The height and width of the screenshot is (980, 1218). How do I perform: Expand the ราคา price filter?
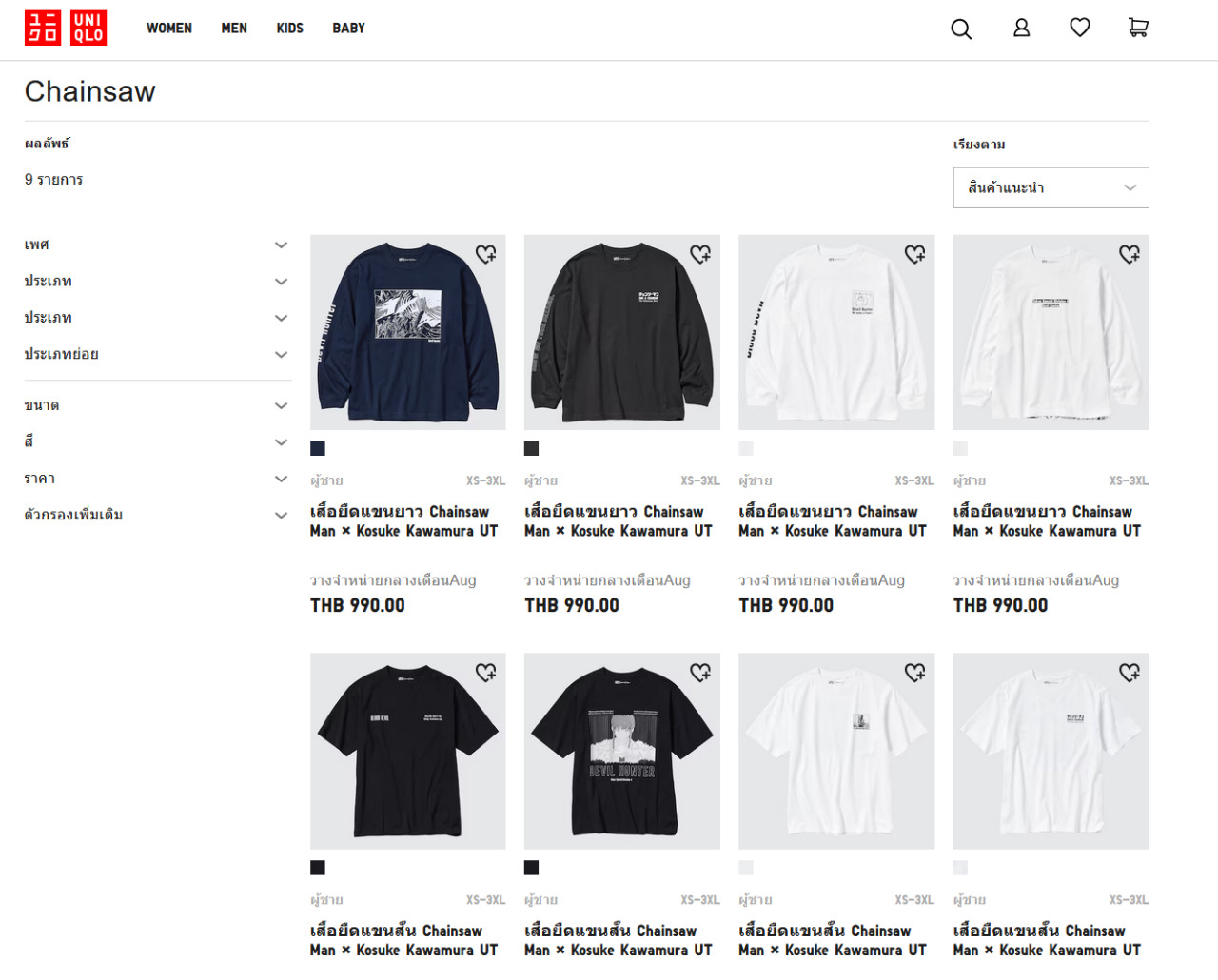coord(157,479)
